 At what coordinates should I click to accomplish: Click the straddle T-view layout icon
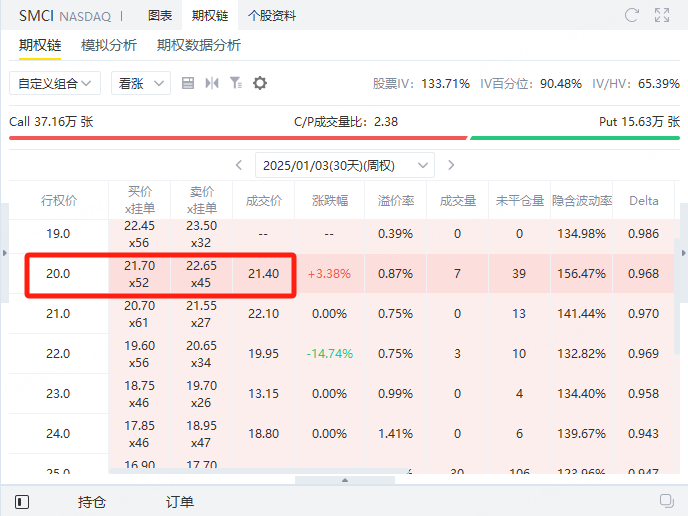click(212, 83)
